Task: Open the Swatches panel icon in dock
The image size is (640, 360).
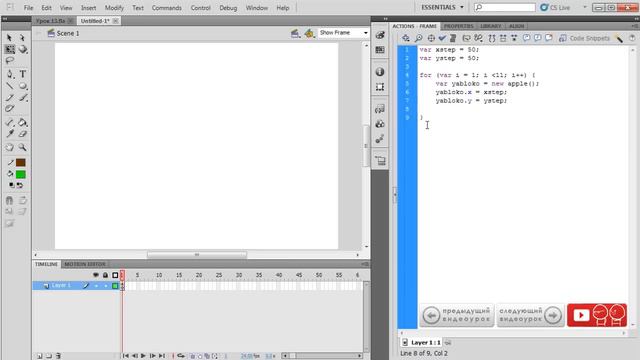Action: click(380, 50)
